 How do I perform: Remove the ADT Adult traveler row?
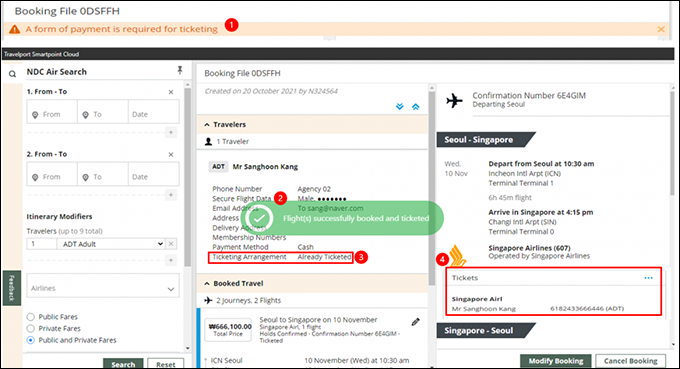pos(171,244)
